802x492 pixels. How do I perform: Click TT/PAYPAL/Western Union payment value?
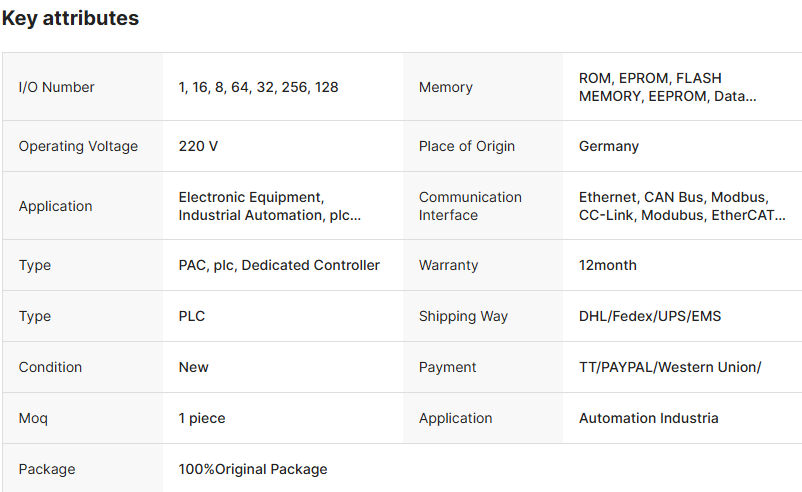point(670,367)
